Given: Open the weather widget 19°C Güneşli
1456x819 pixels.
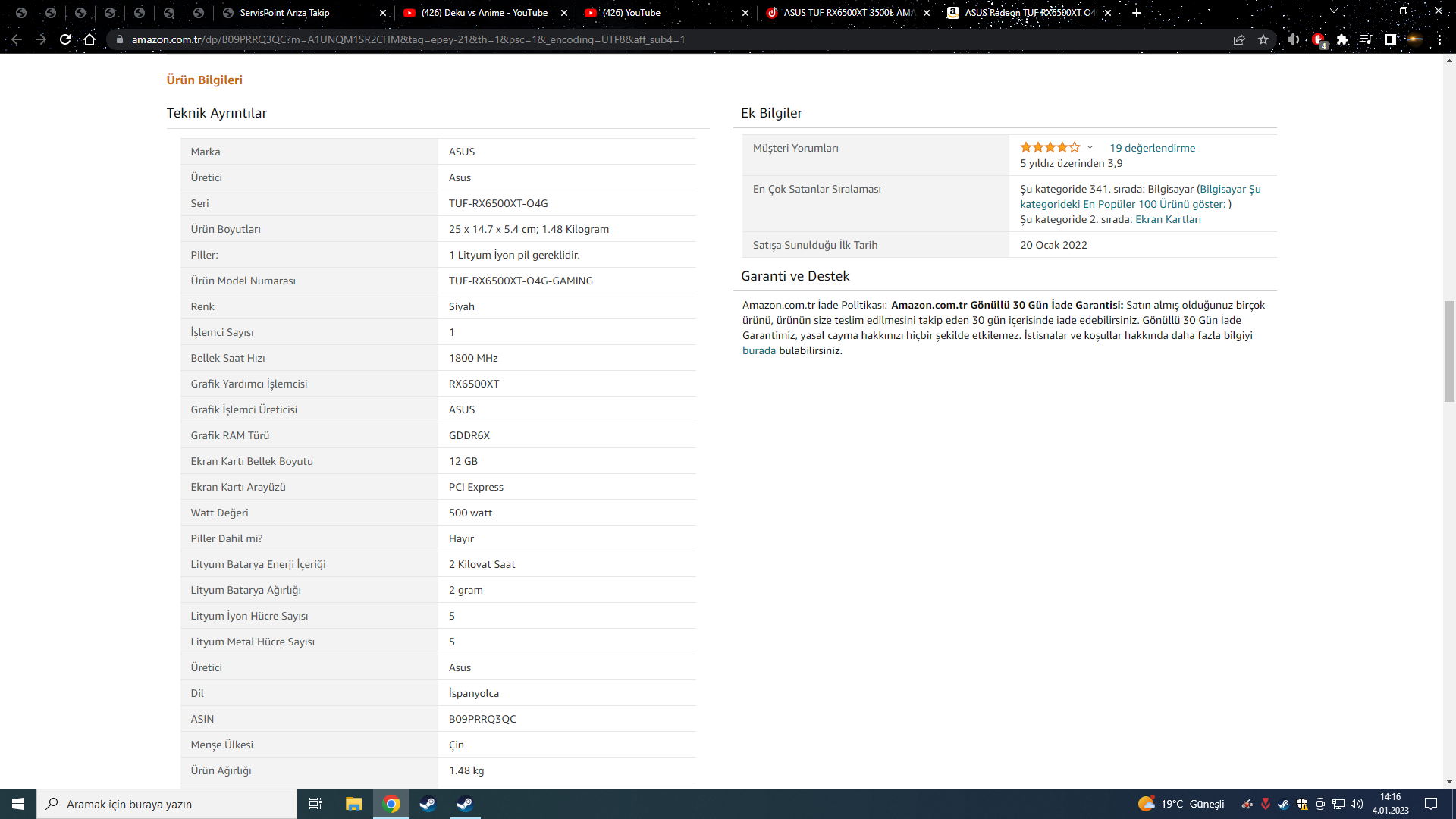Looking at the screenshot, I should [x=1181, y=804].
